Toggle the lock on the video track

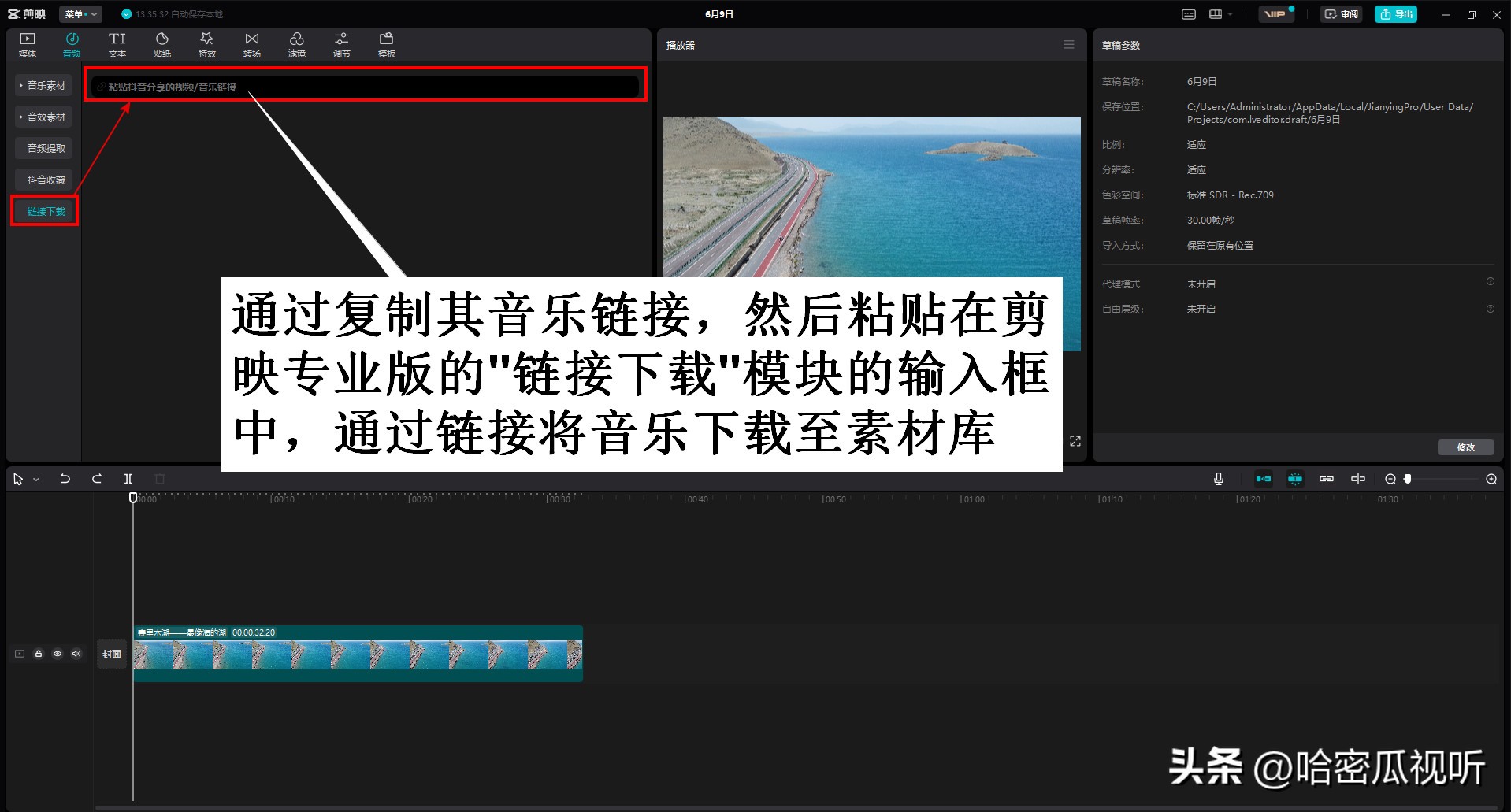coord(38,654)
